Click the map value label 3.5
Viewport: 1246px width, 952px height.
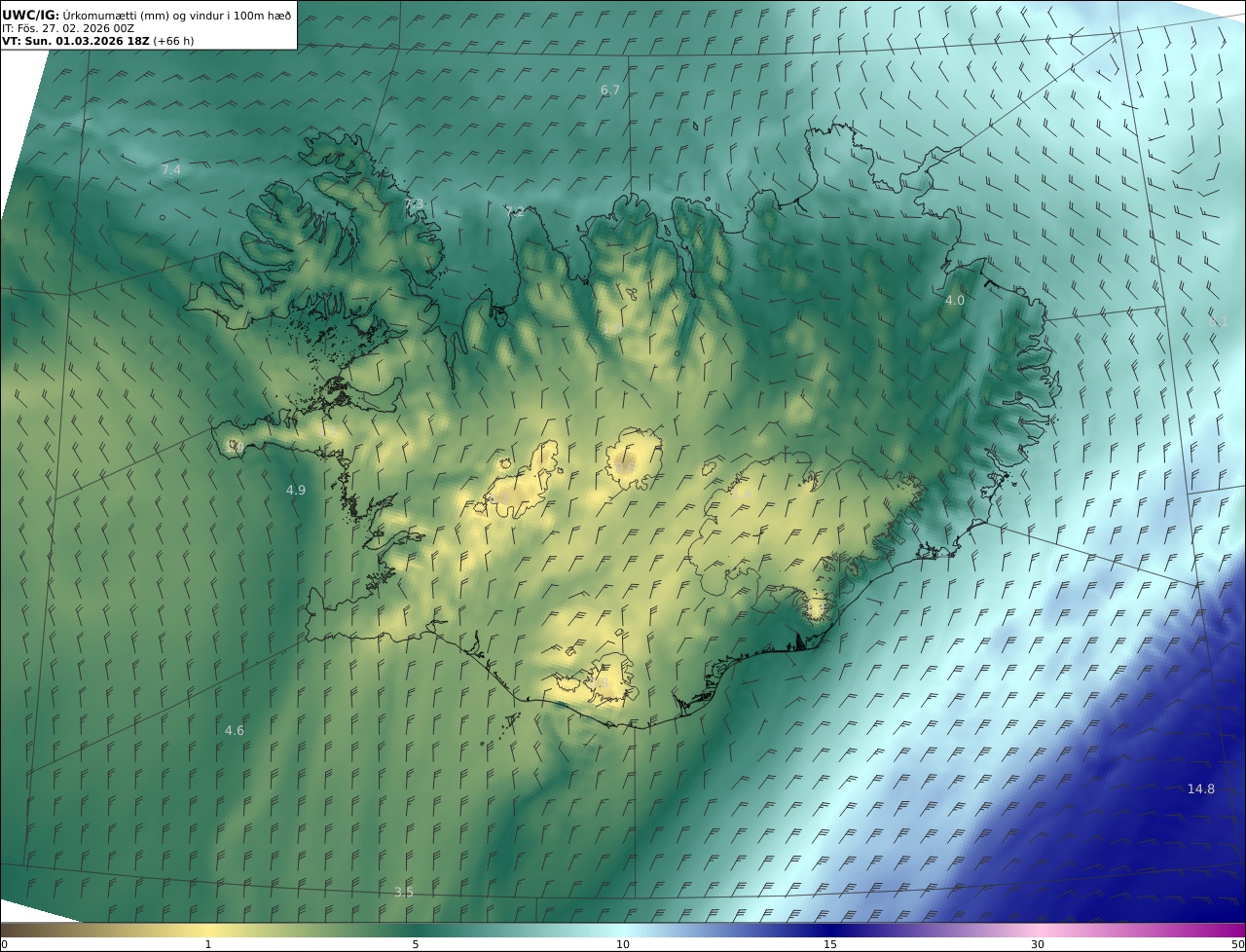[404, 892]
